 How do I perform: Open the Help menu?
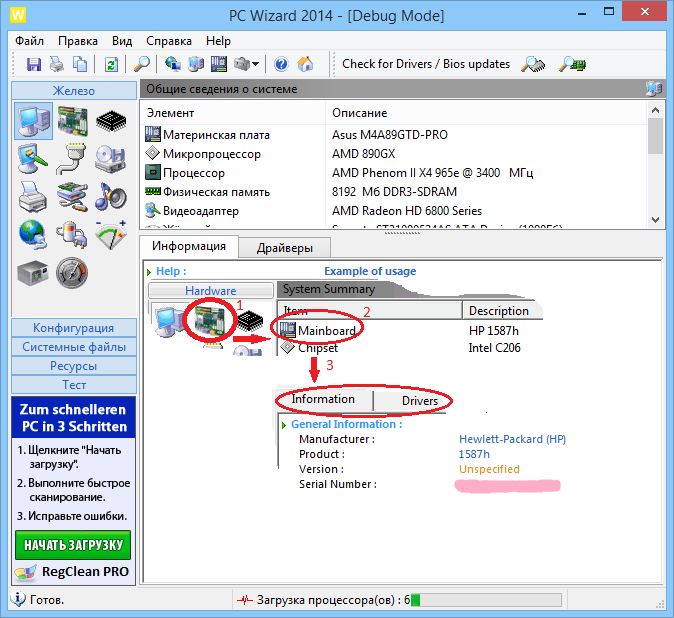coord(218,41)
